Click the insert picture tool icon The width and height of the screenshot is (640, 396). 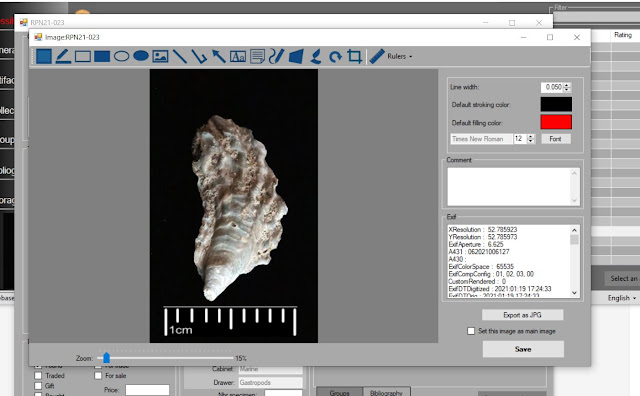160,56
